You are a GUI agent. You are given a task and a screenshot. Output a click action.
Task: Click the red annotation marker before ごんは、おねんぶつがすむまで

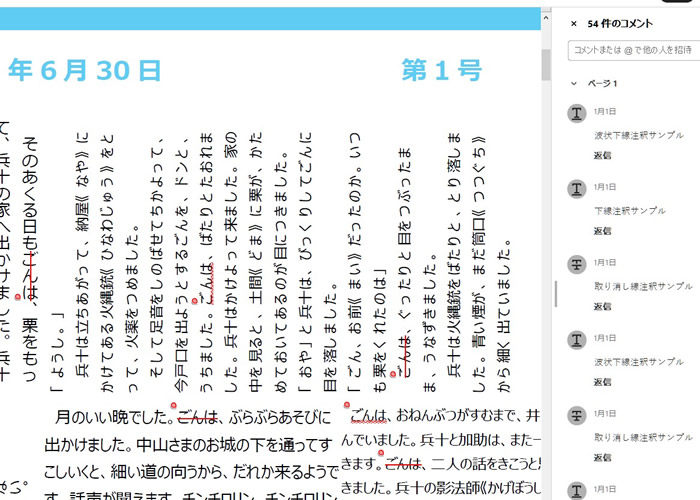tap(347, 405)
